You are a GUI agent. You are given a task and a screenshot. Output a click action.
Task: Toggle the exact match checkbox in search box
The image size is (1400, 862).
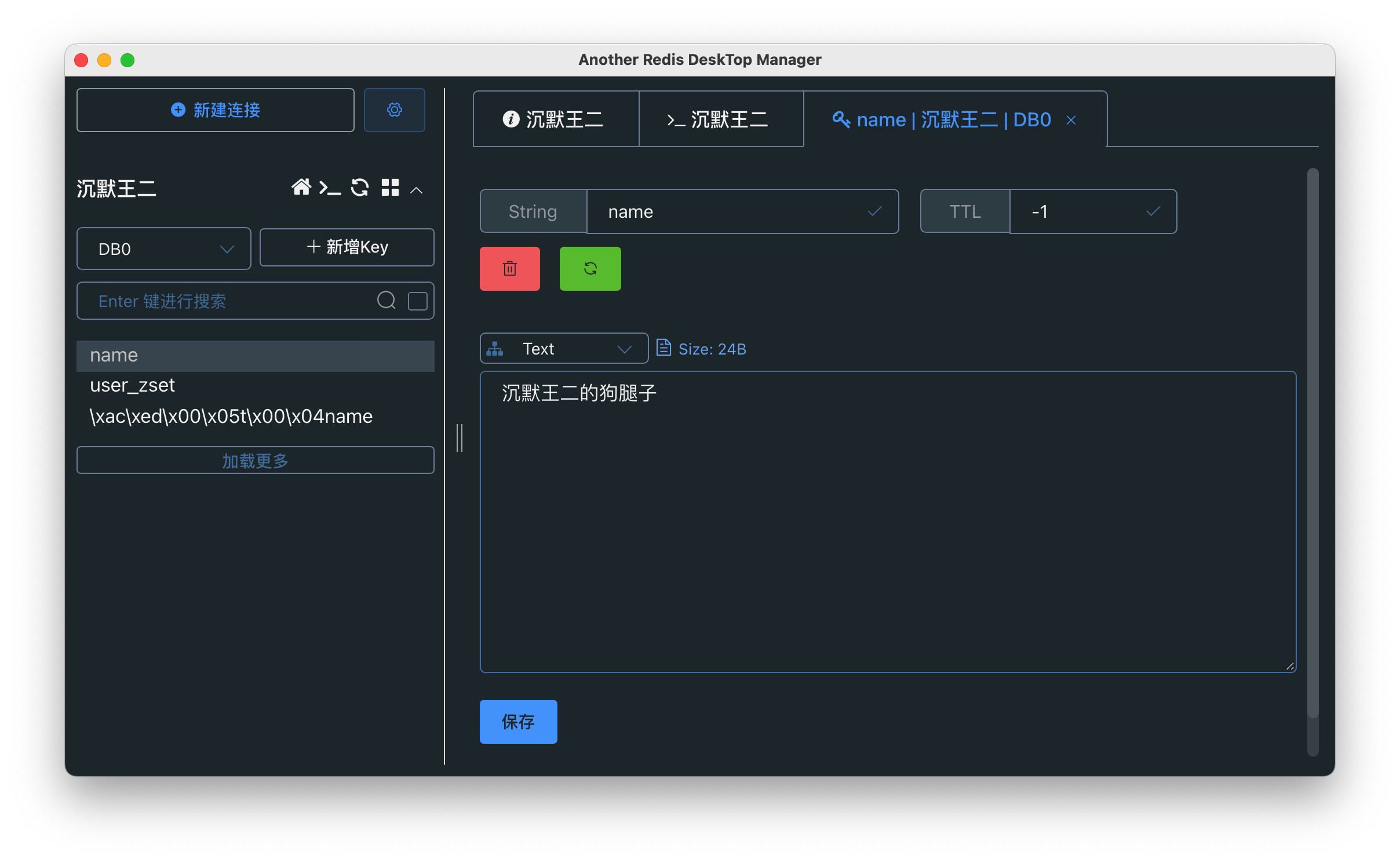coord(417,301)
